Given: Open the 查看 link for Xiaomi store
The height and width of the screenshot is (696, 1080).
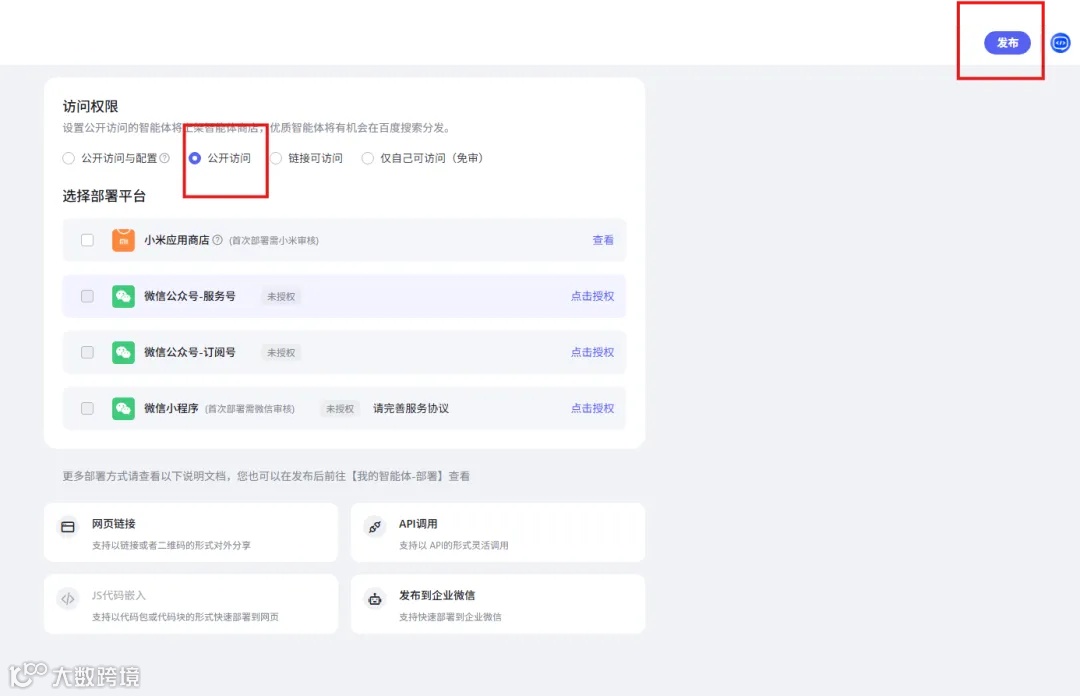Looking at the screenshot, I should pos(603,240).
